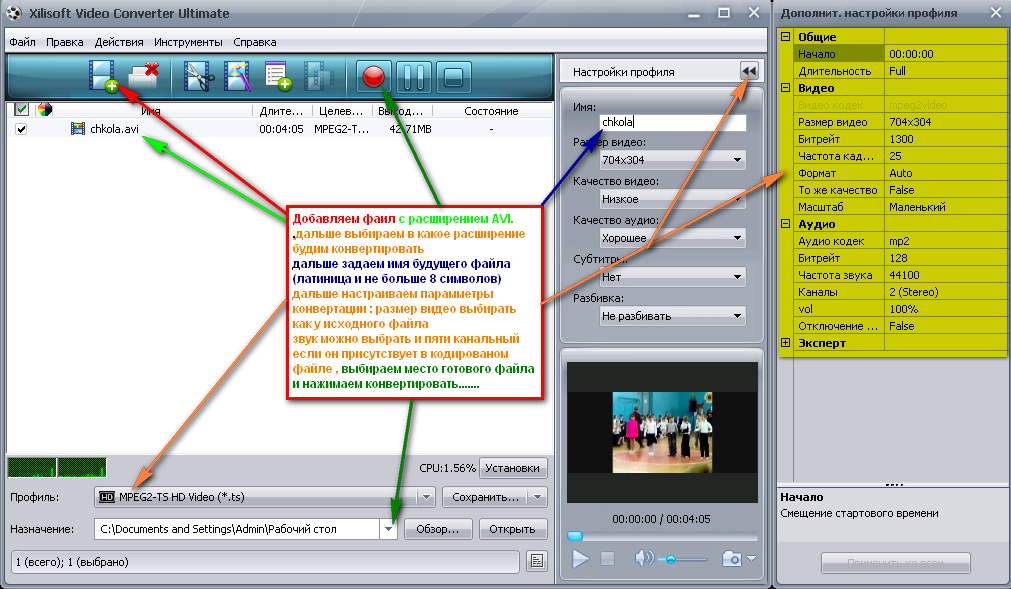The height and width of the screenshot is (589, 1011).
Task: Click the Имя input field with chkola
Action: coord(672,122)
